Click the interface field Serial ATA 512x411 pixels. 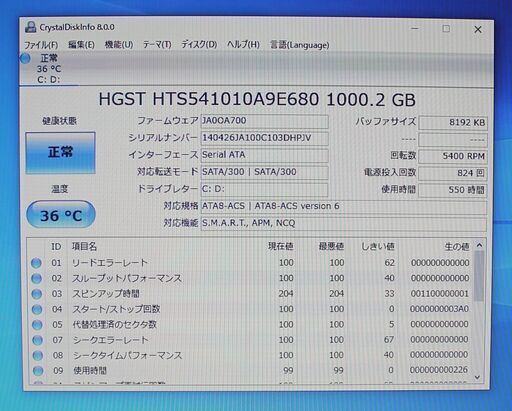click(x=264, y=155)
